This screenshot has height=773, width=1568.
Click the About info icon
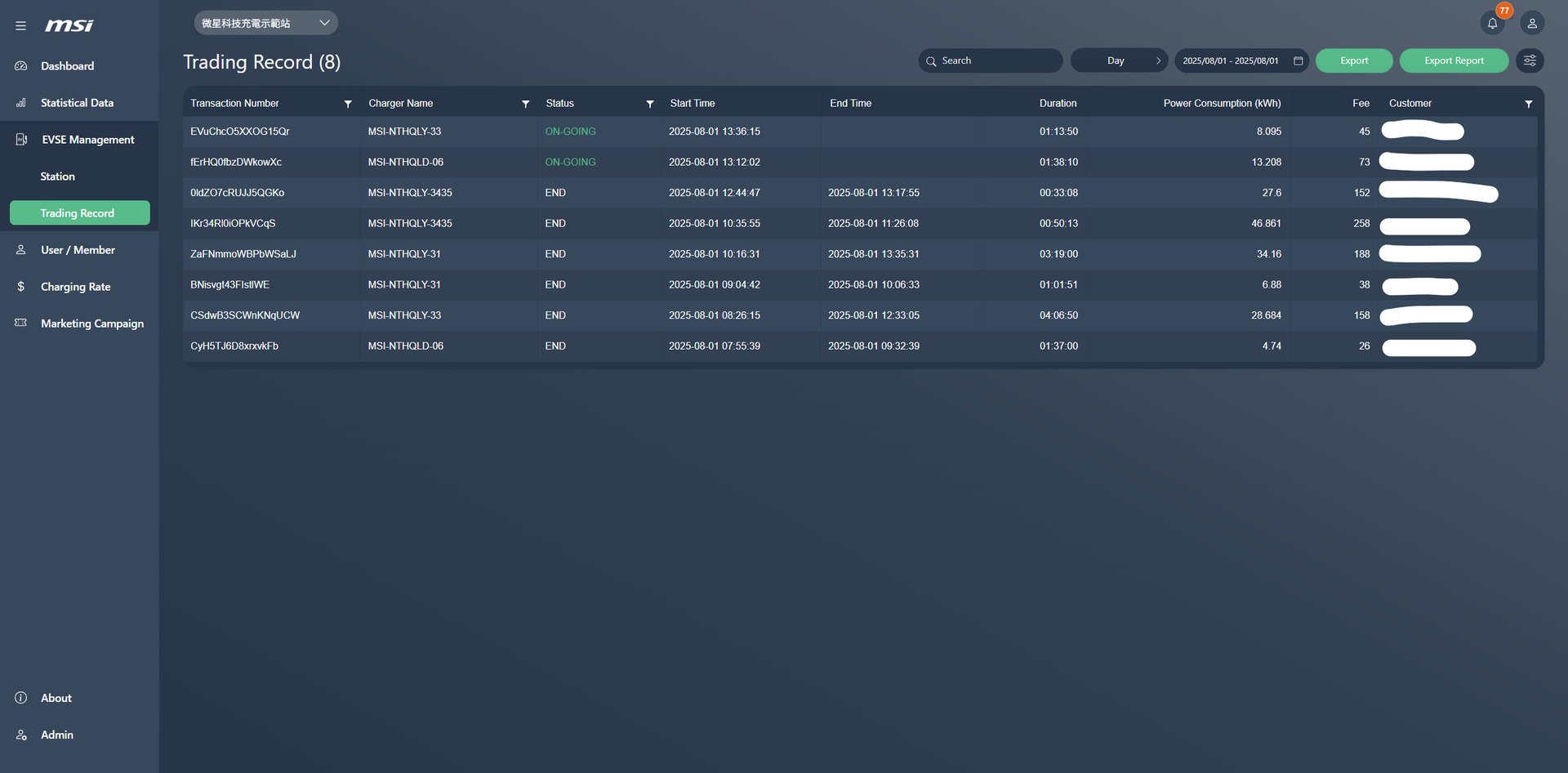(21, 698)
